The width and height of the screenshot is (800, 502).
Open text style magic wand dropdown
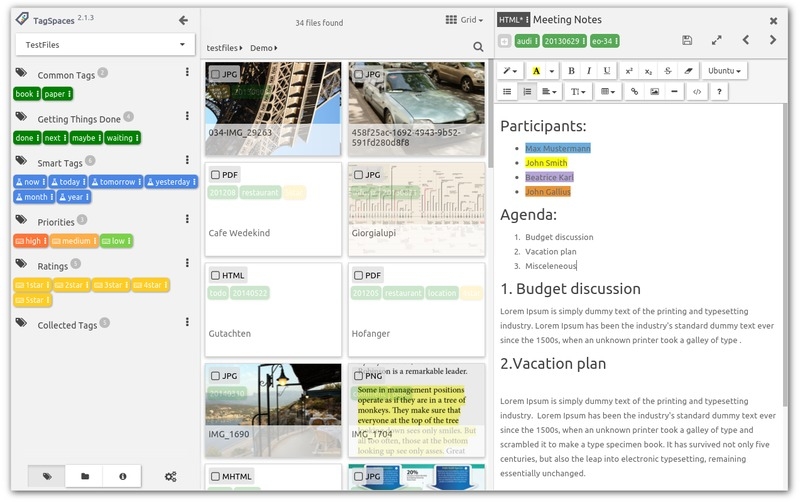510,71
